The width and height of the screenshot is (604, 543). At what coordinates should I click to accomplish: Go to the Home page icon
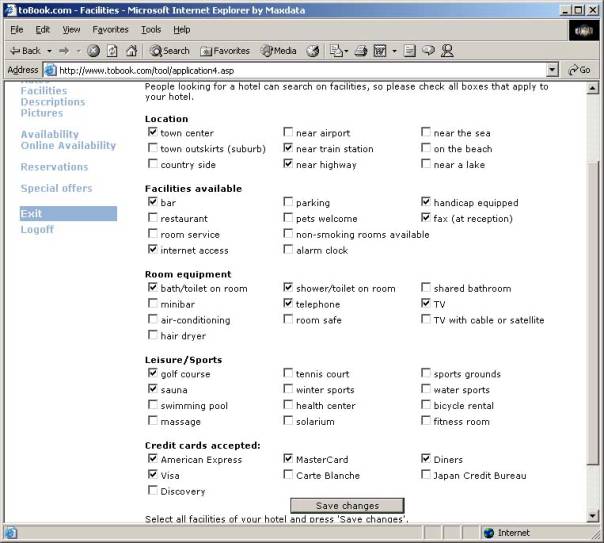click(131, 50)
